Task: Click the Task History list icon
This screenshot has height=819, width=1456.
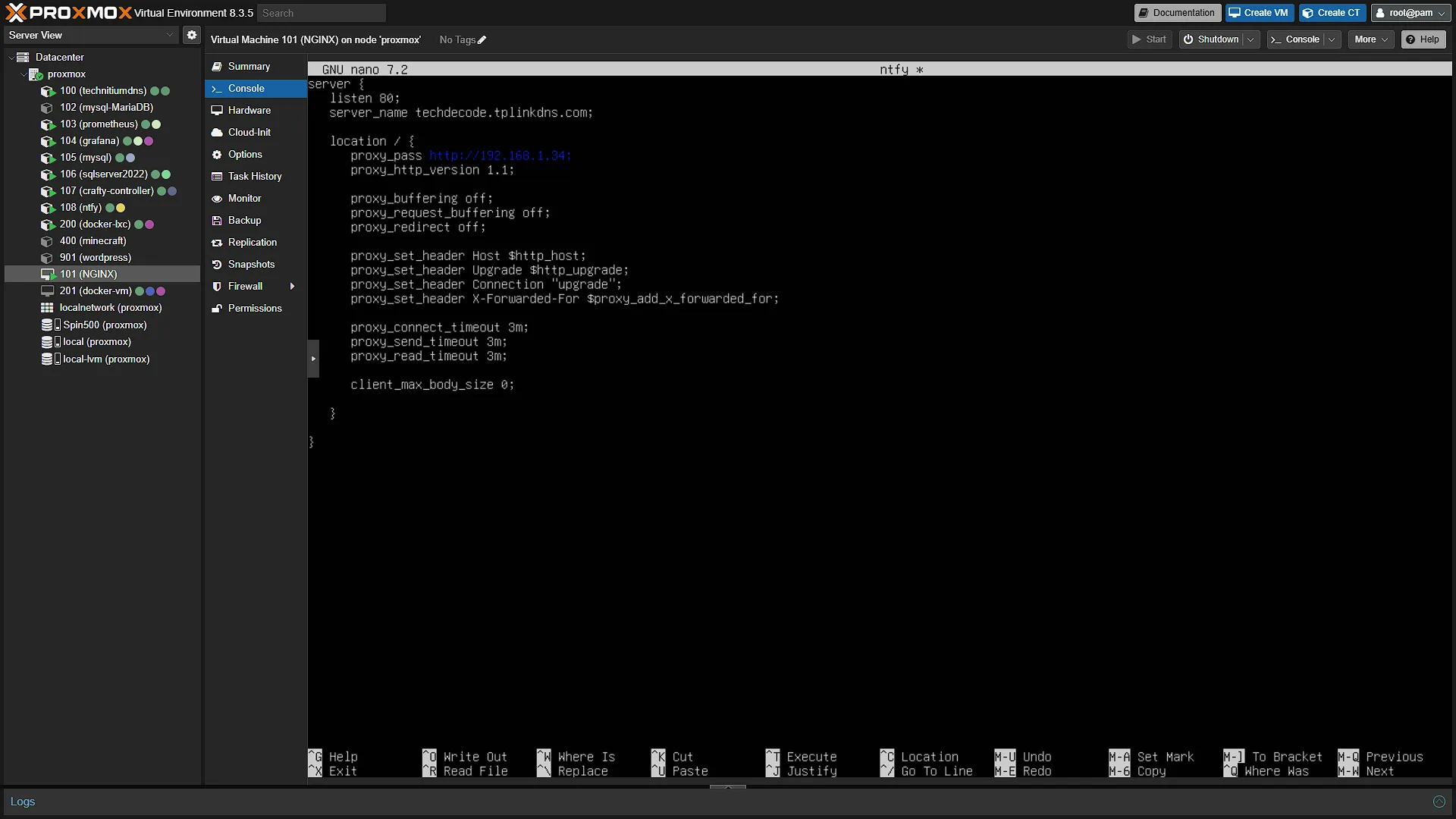Action: pos(217,177)
